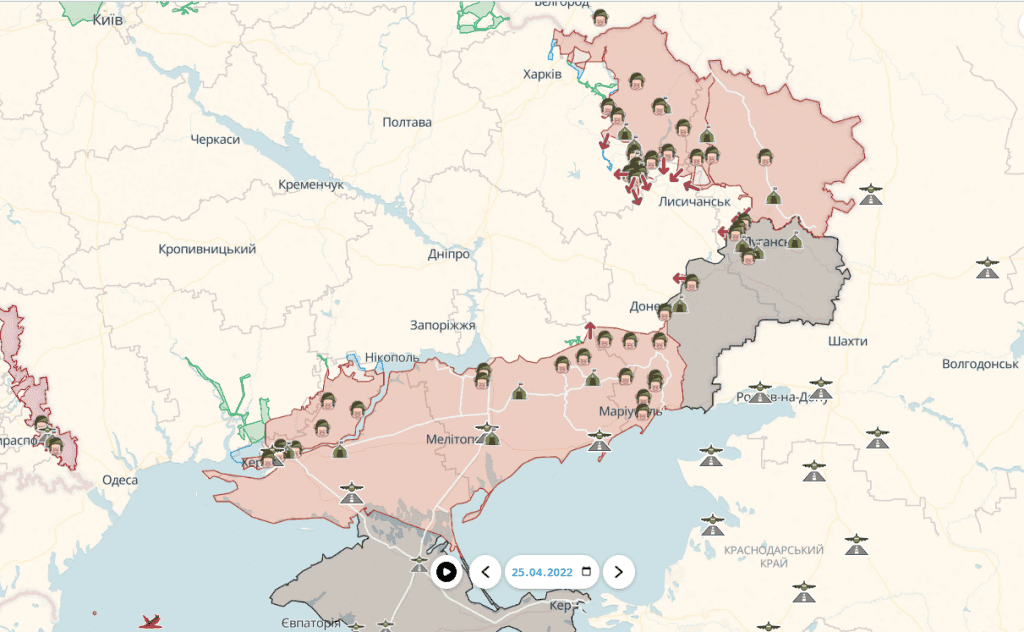Click the Євпаторія label
This screenshot has height=632, width=1024.
[311, 623]
